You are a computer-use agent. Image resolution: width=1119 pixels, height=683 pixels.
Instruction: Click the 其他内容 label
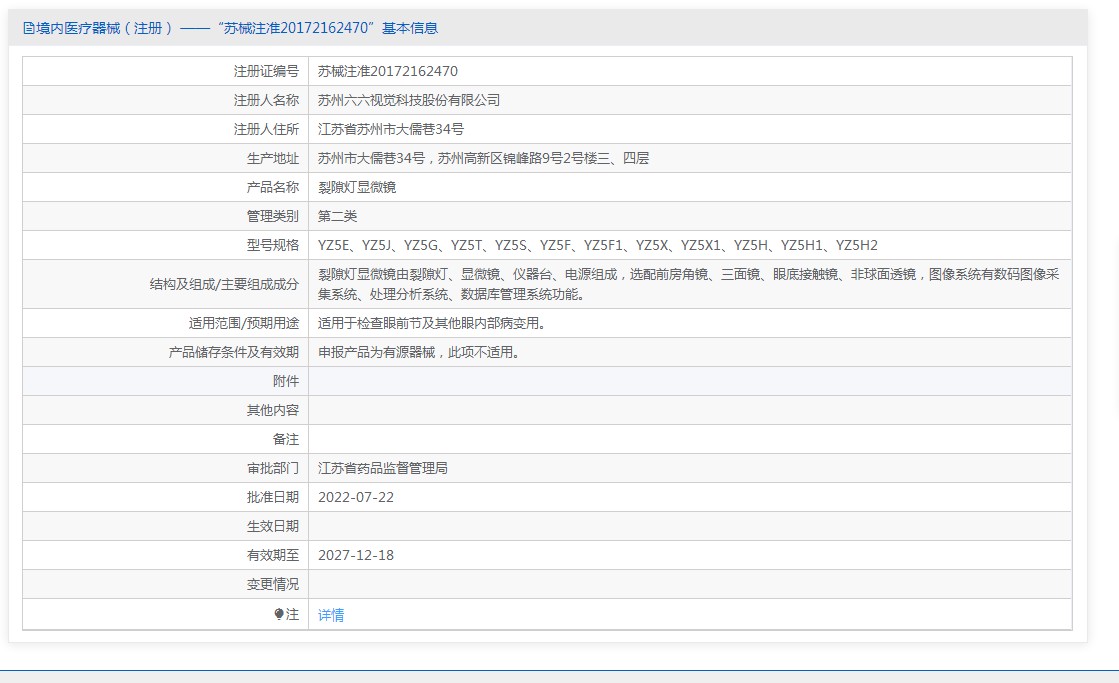tap(273, 410)
